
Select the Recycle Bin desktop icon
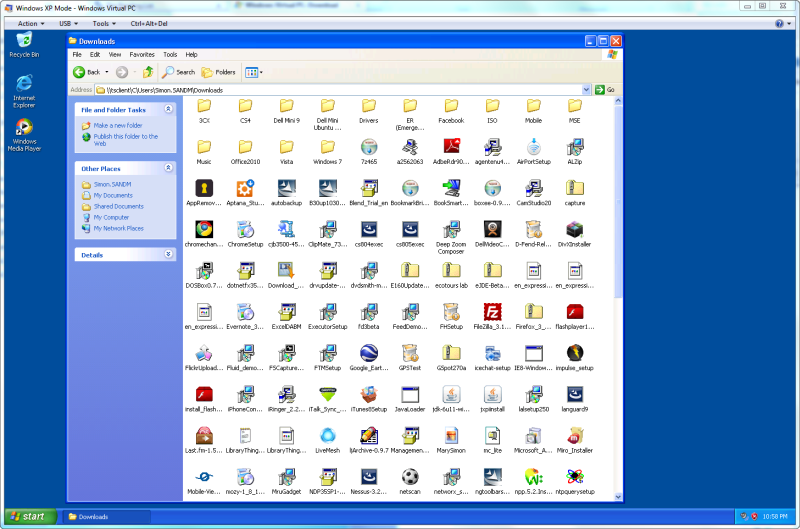[x=24, y=44]
